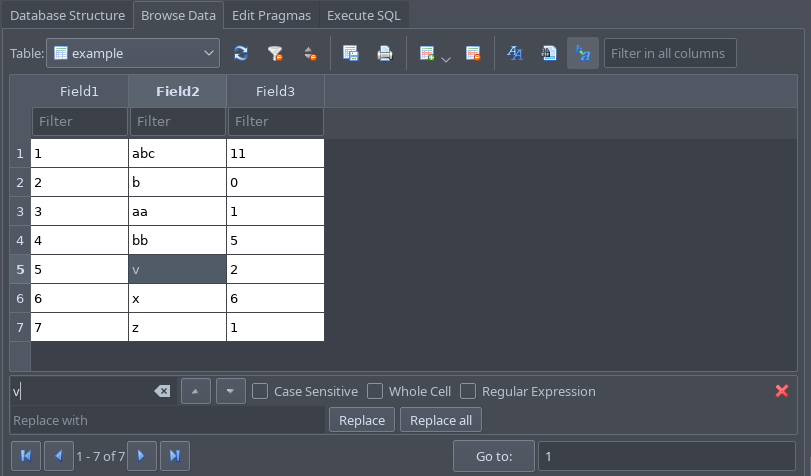This screenshot has height=476, width=811.
Task: Refresh the table data with the reload icon
Action: 241,53
